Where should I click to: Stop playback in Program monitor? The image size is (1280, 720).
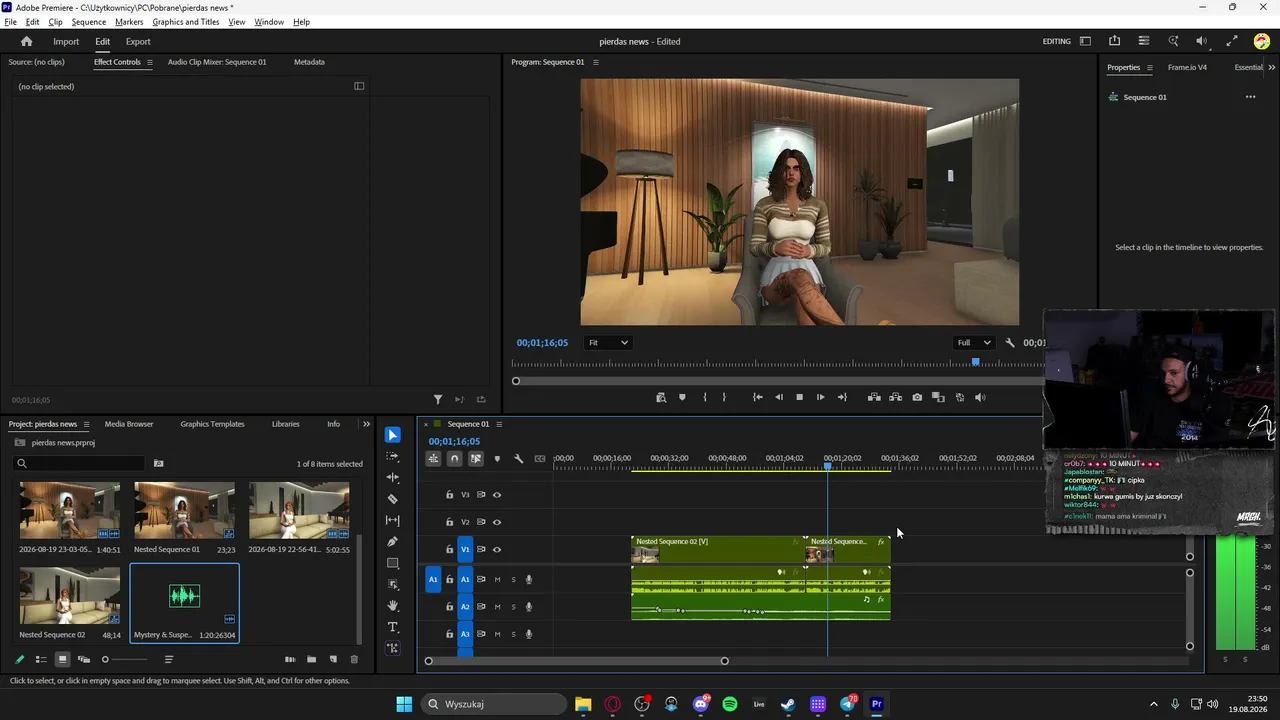[799, 397]
